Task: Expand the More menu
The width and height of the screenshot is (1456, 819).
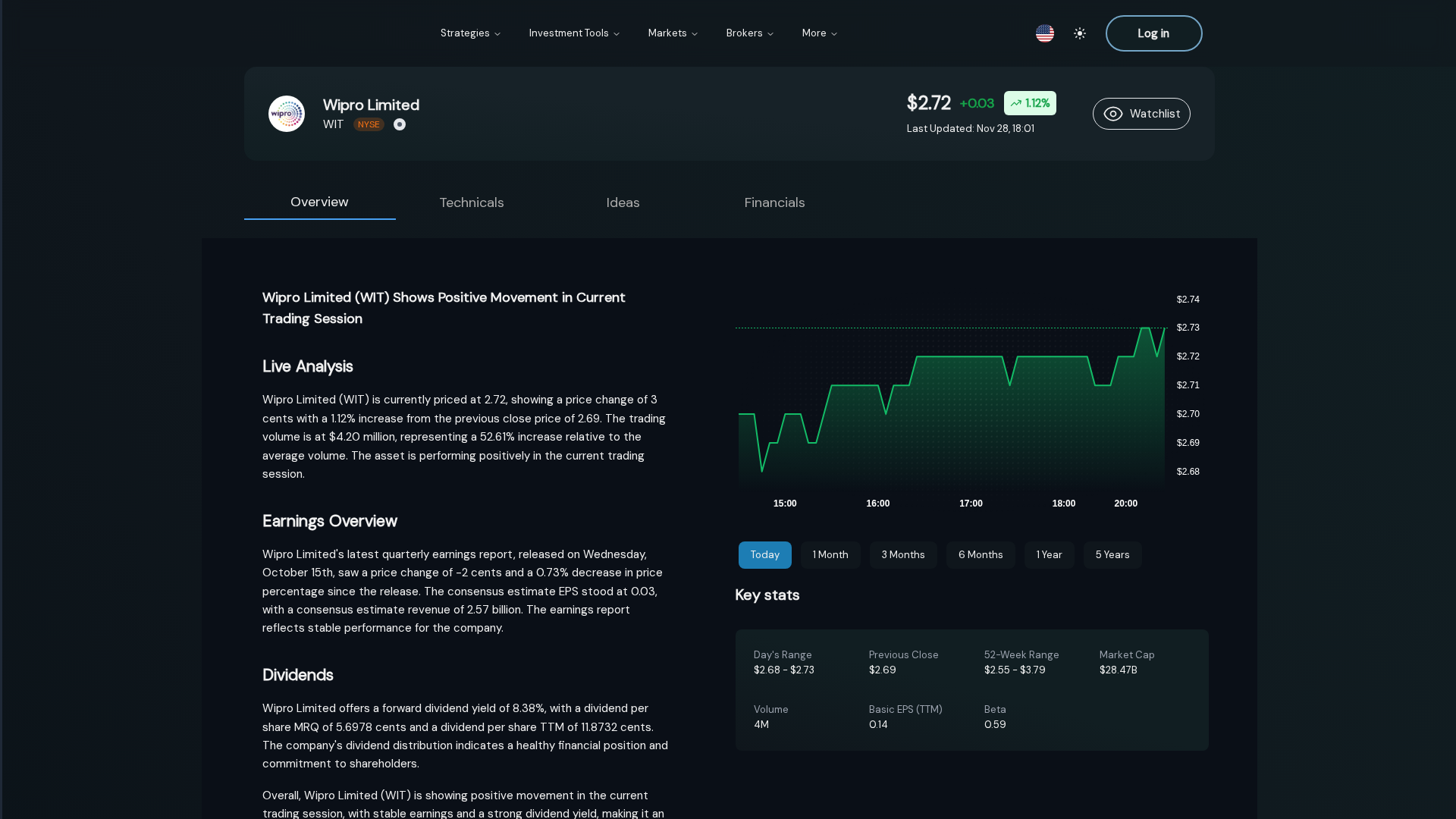Action: 819,33
